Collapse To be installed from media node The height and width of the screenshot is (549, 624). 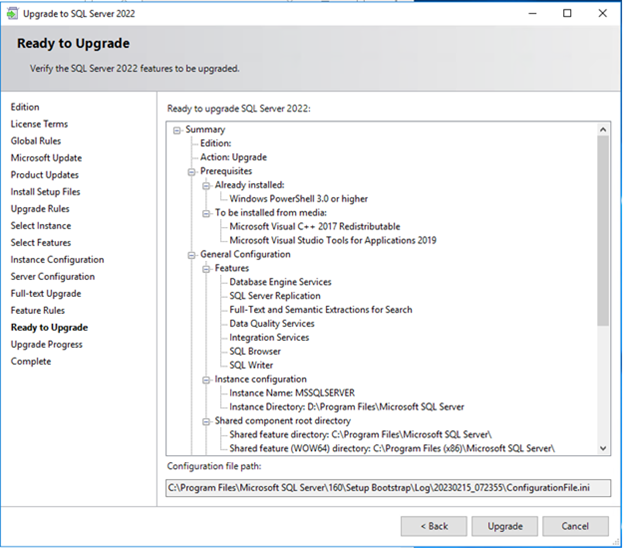pyautogui.click(x=206, y=214)
